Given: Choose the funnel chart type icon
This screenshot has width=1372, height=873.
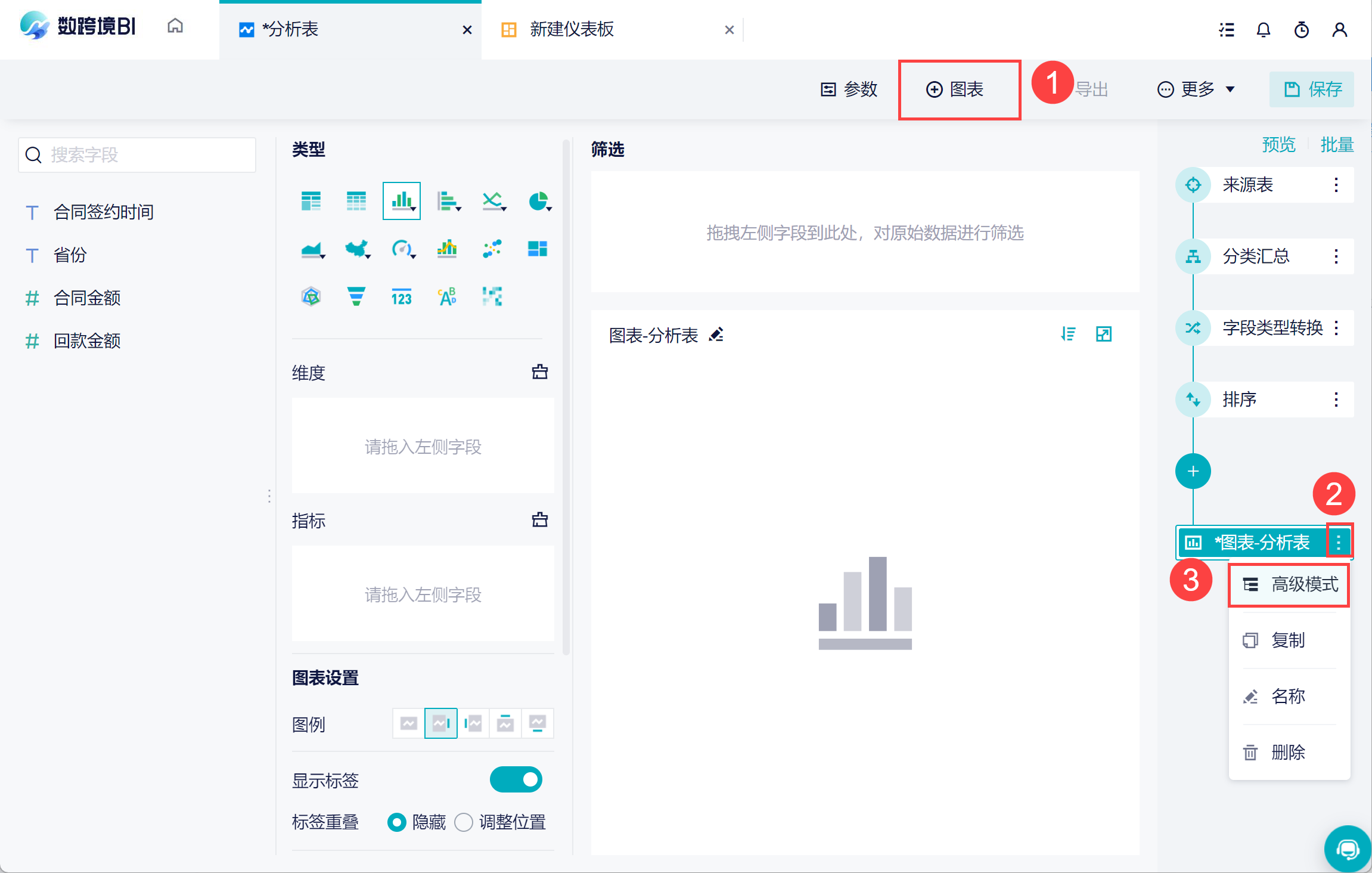Looking at the screenshot, I should 356,296.
